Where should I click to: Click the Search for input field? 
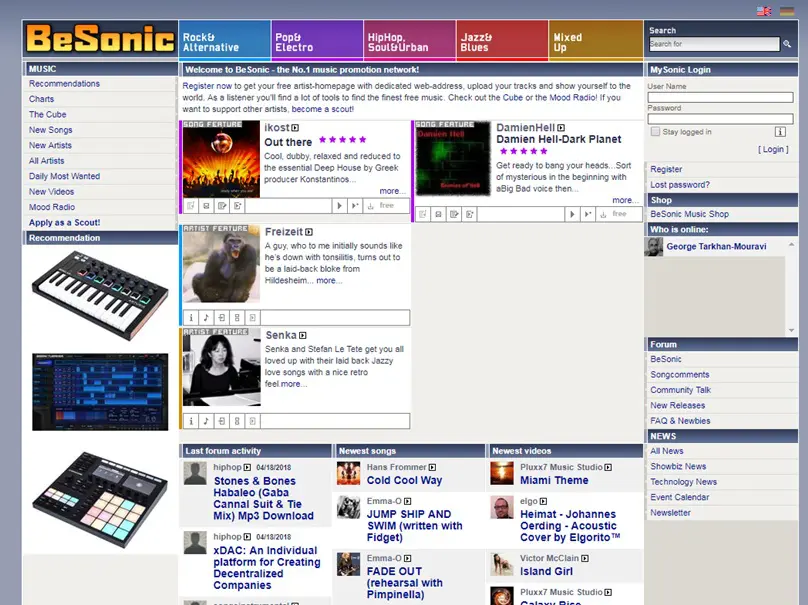click(x=714, y=44)
